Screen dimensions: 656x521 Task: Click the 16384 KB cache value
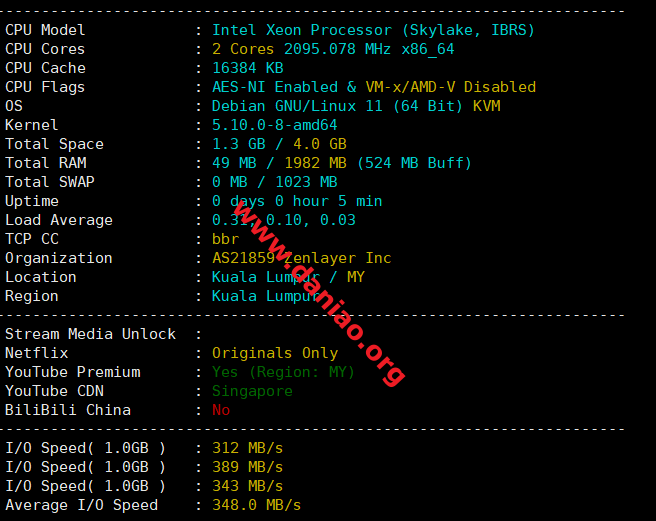(248, 68)
